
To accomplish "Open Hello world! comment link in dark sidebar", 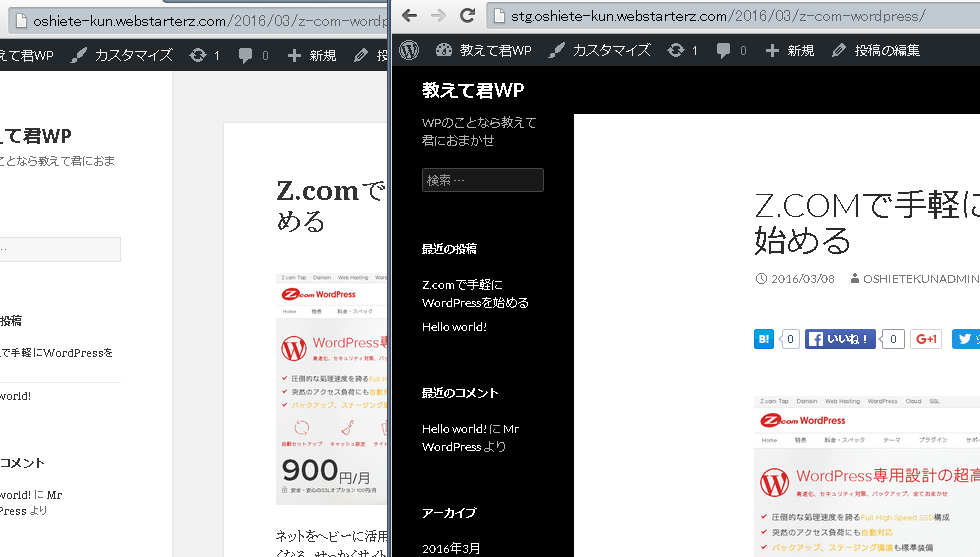I will click(454, 429).
